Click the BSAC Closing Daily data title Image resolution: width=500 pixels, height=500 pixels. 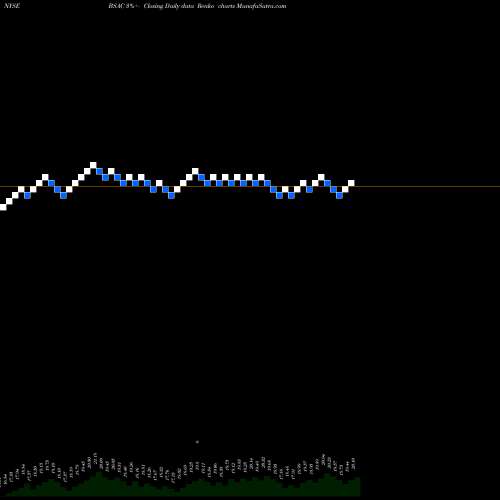(197, 6)
